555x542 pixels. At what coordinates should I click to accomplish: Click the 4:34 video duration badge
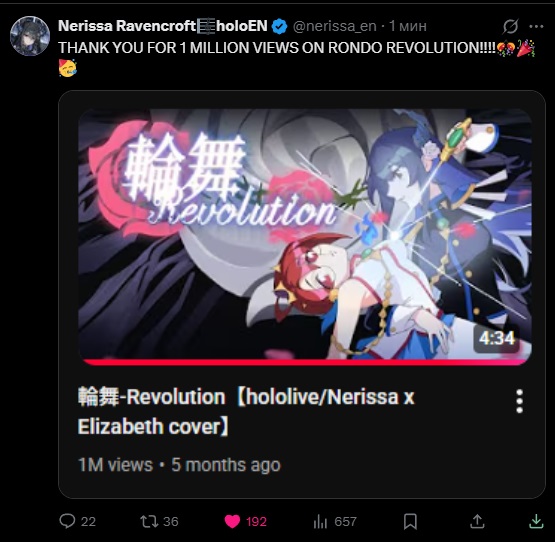coord(496,338)
